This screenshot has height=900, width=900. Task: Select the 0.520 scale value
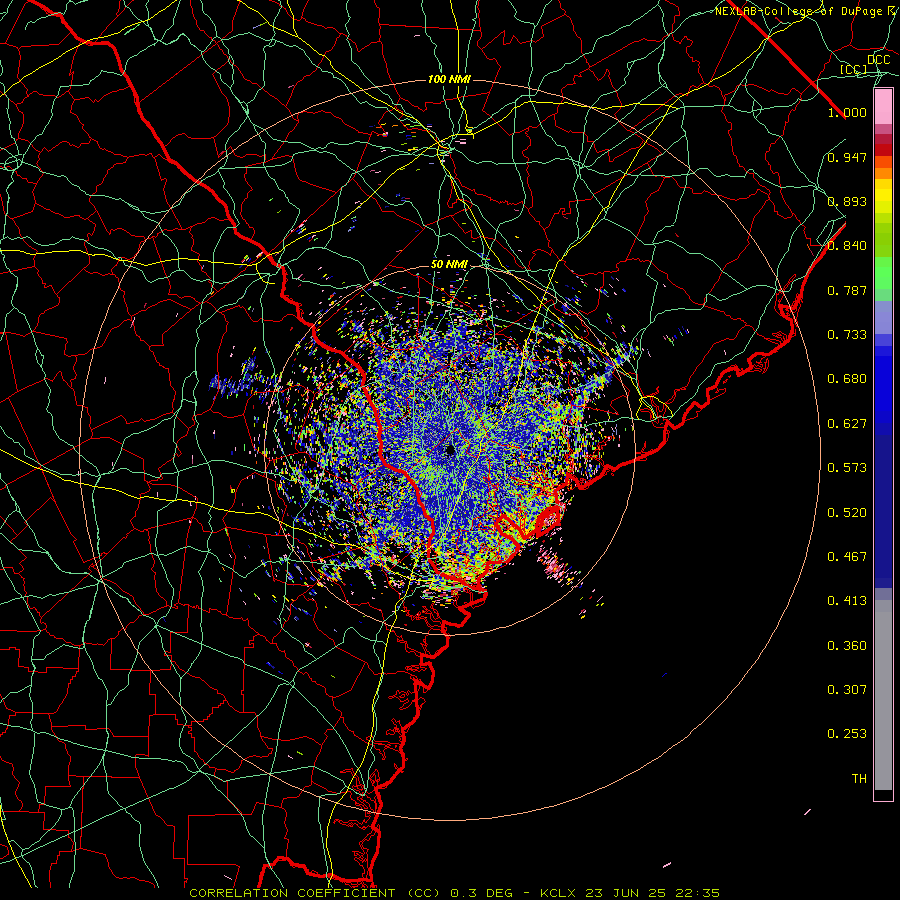click(847, 513)
